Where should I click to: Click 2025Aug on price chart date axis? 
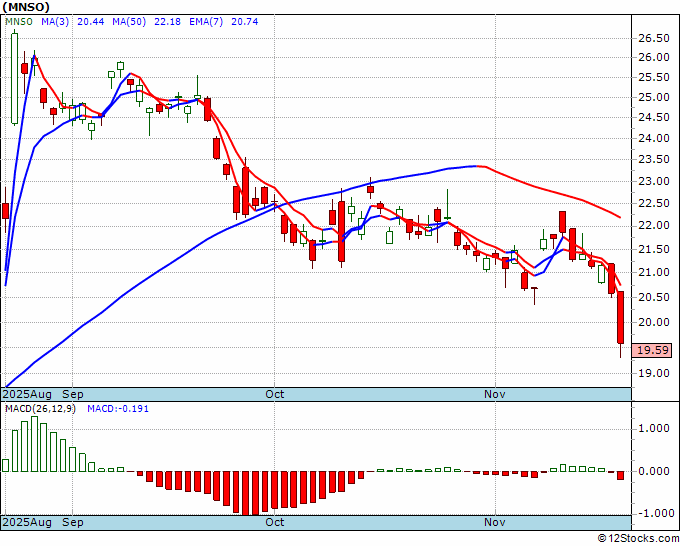(x=27, y=394)
